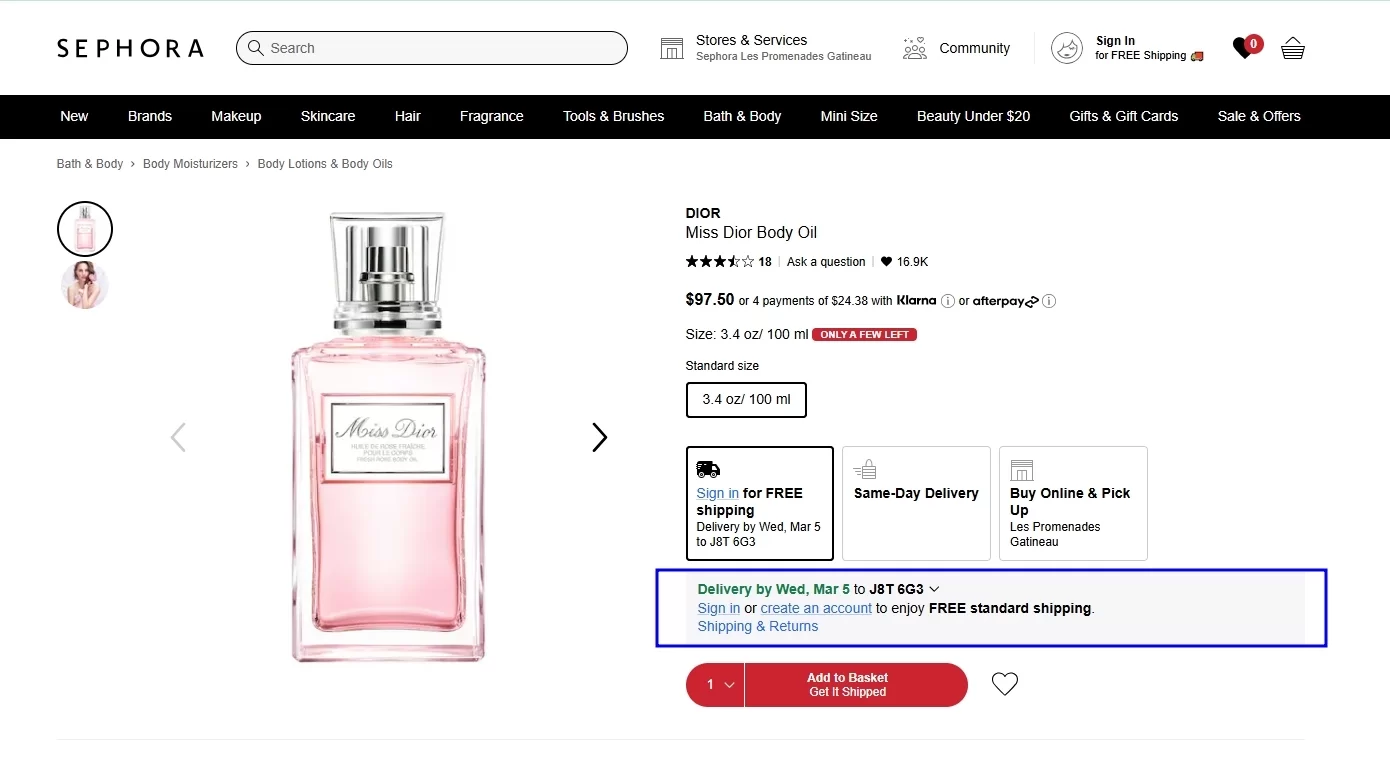Open the Fragrance menu
This screenshot has width=1390, height=761.
[491, 116]
